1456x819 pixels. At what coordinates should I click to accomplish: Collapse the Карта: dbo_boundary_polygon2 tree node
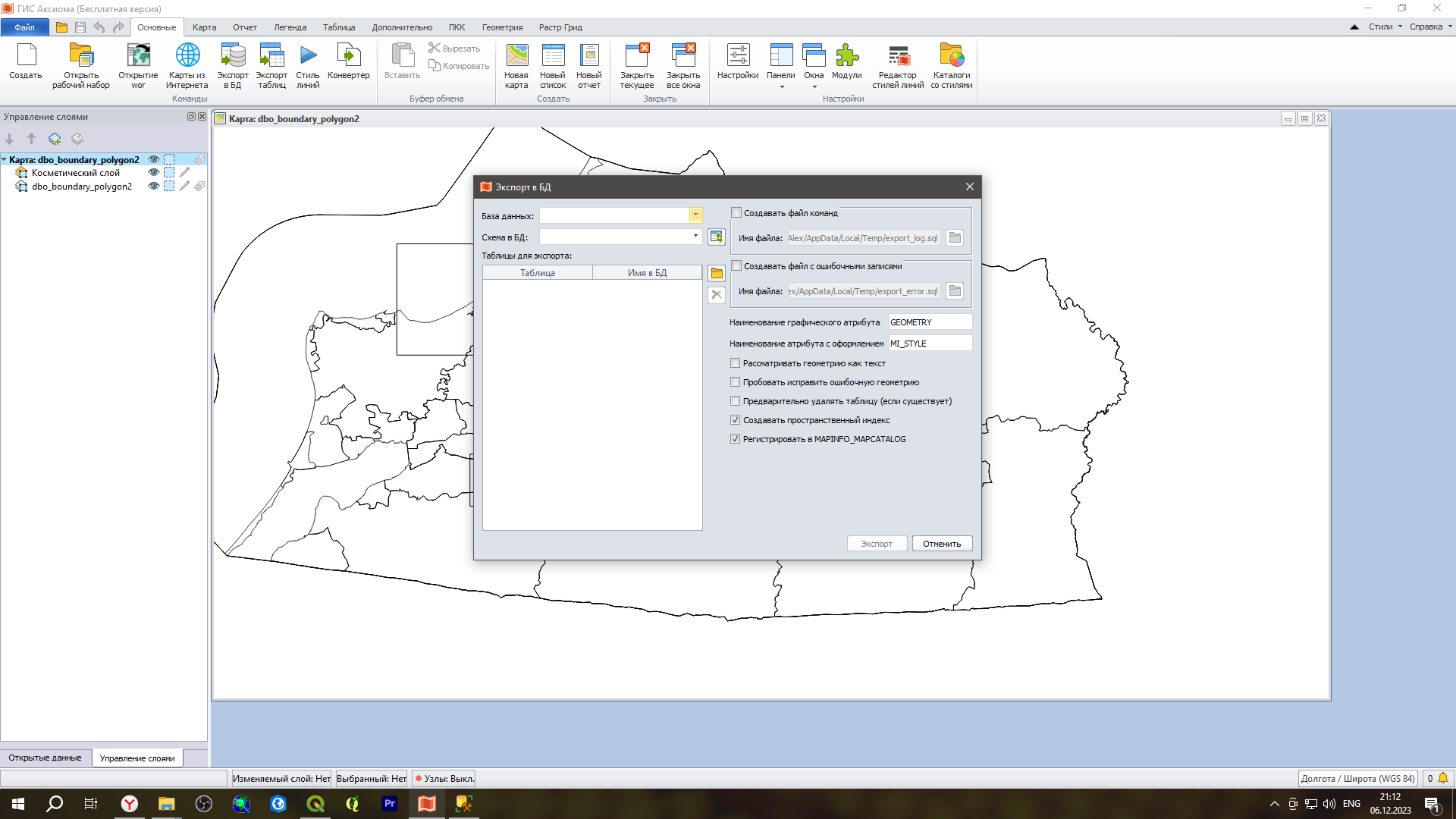point(5,160)
